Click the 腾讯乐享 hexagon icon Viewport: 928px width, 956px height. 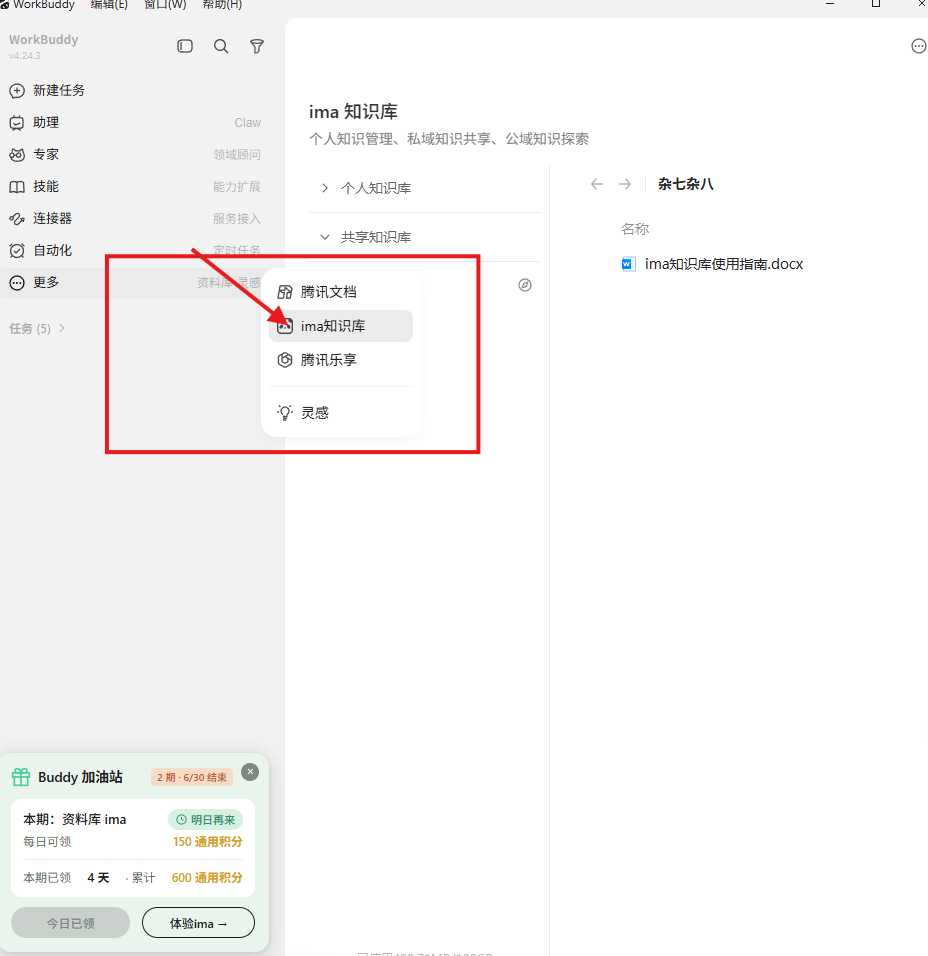point(285,360)
